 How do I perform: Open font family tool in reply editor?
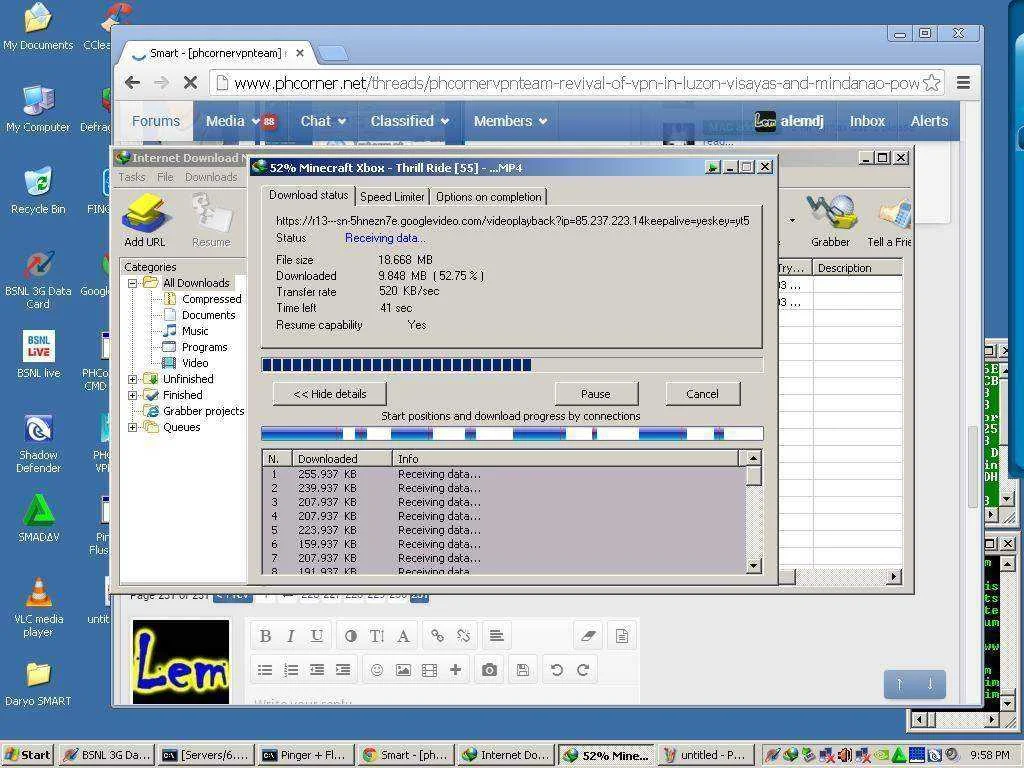pyautogui.click(x=403, y=635)
